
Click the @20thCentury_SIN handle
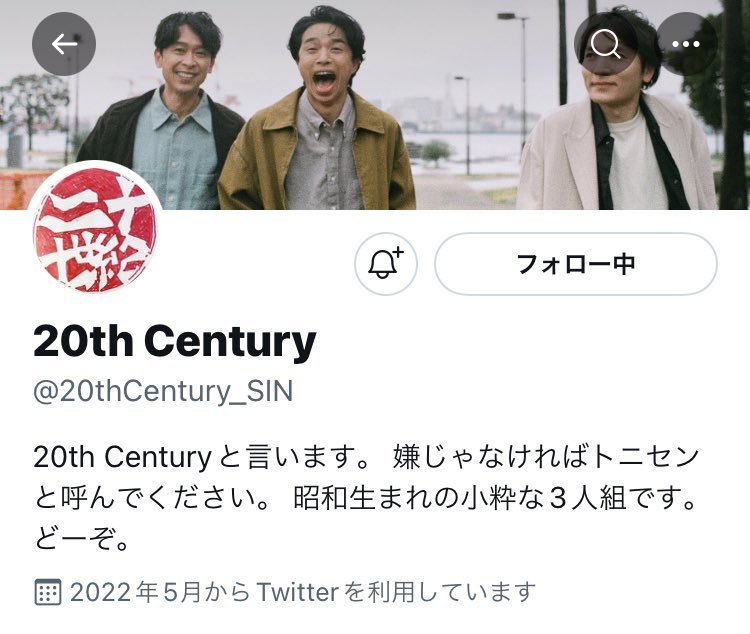coord(163,392)
